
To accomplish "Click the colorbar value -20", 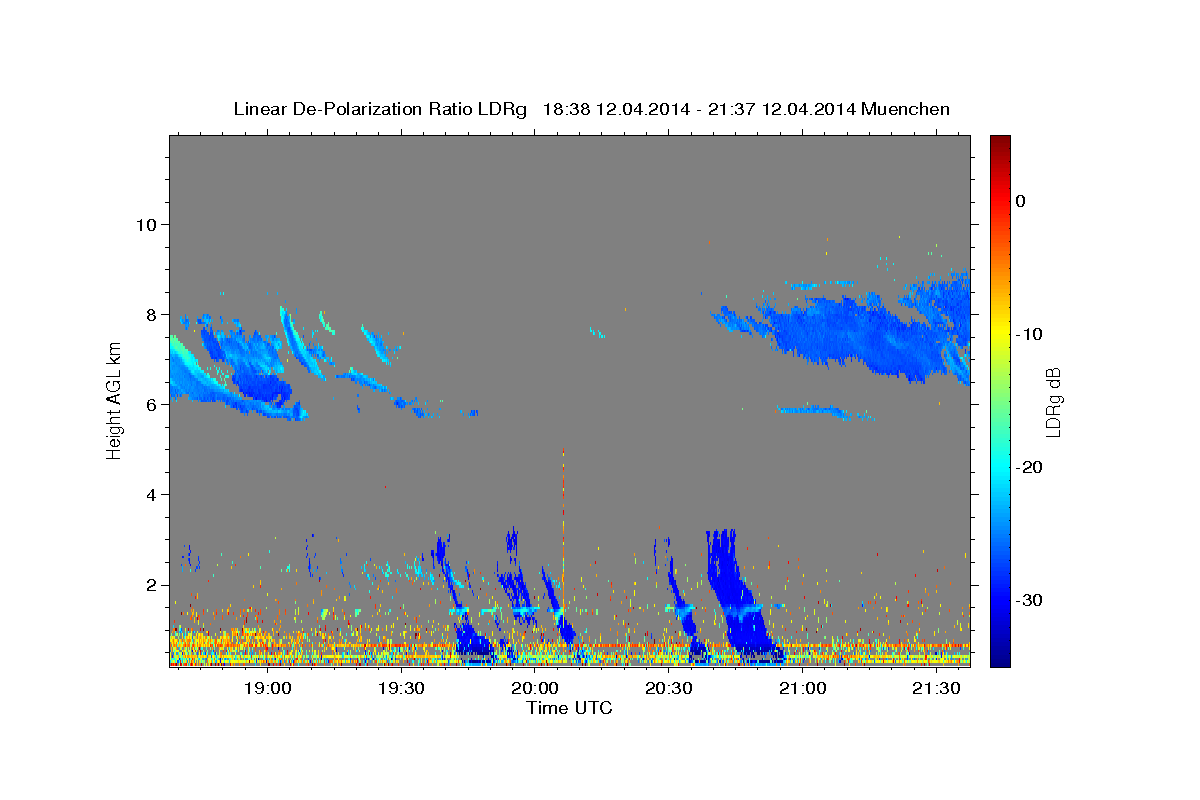I will click(x=1030, y=467).
